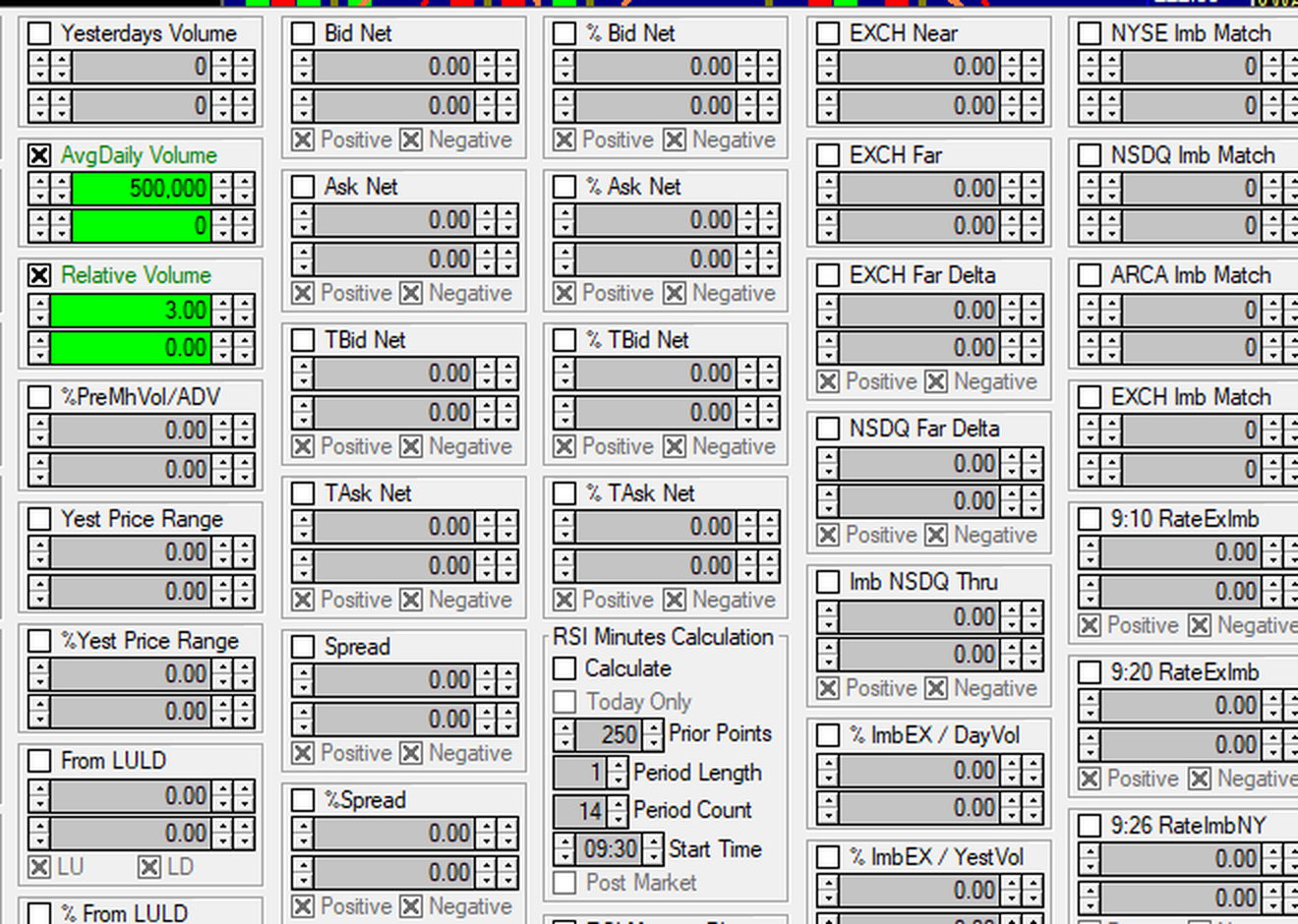This screenshot has width=1298, height=924.
Task: Tick the 9:20 RateExImb checkbox
Action: [x=1090, y=672]
